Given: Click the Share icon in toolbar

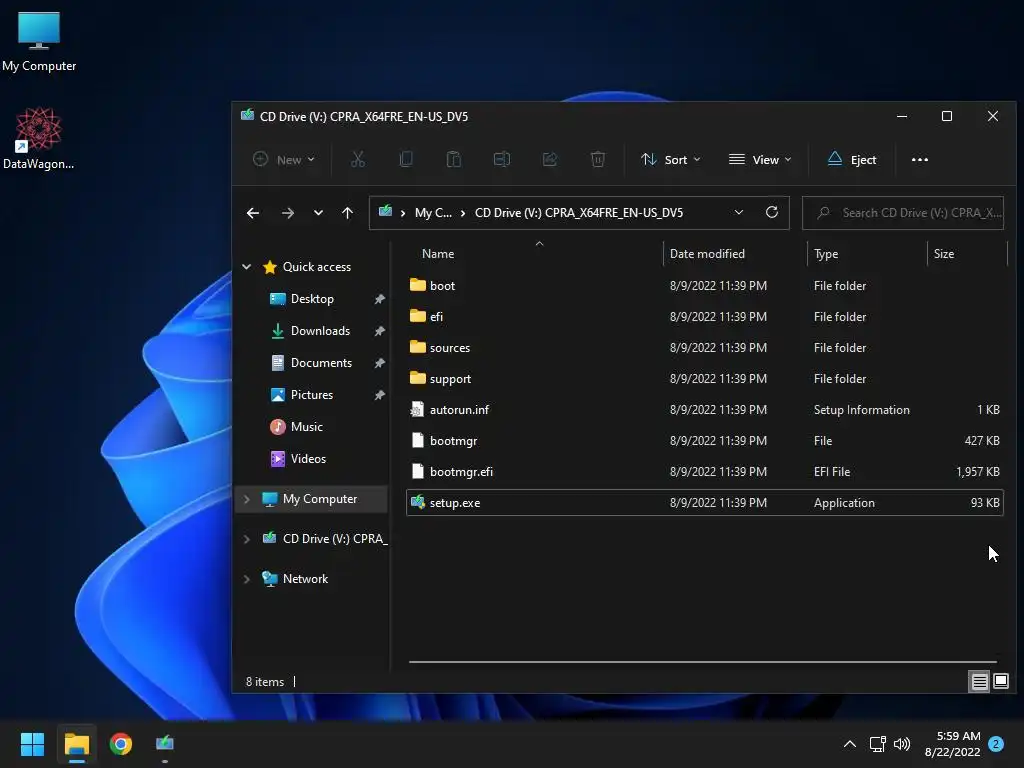Looking at the screenshot, I should pos(550,159).
